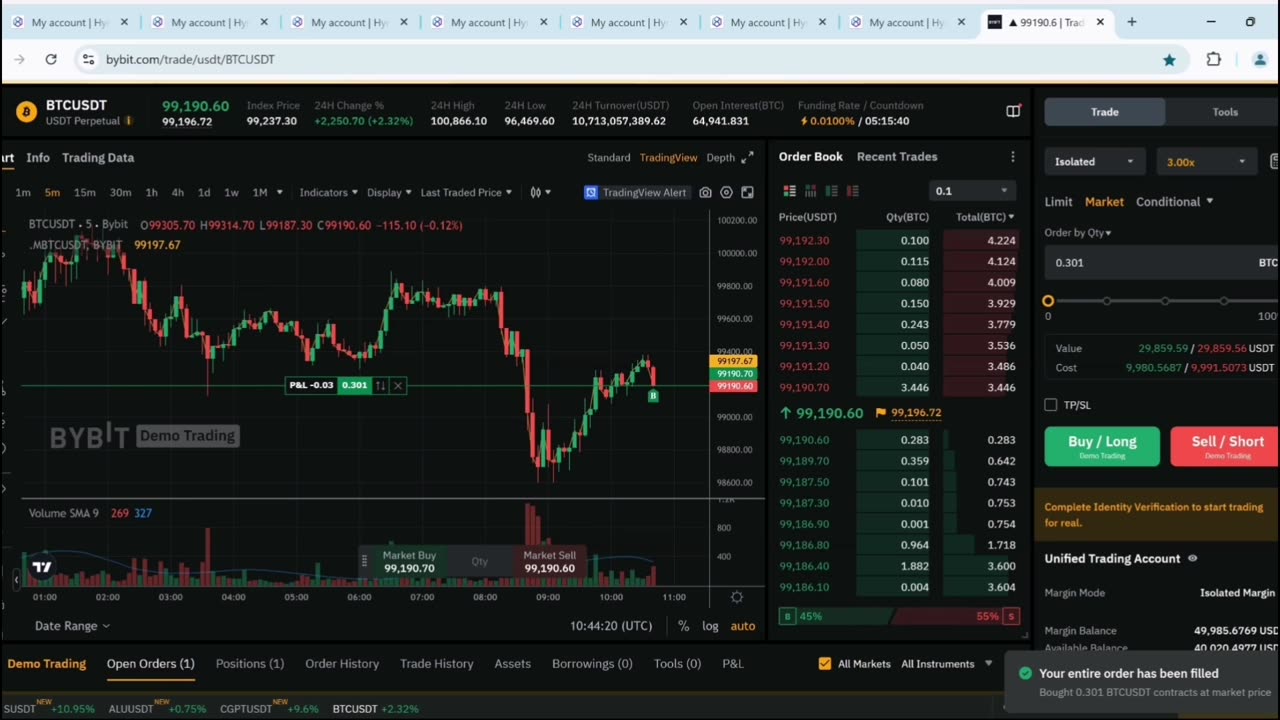
Task: Click the mark price flag icon
Action: click(x=881, y=412)
